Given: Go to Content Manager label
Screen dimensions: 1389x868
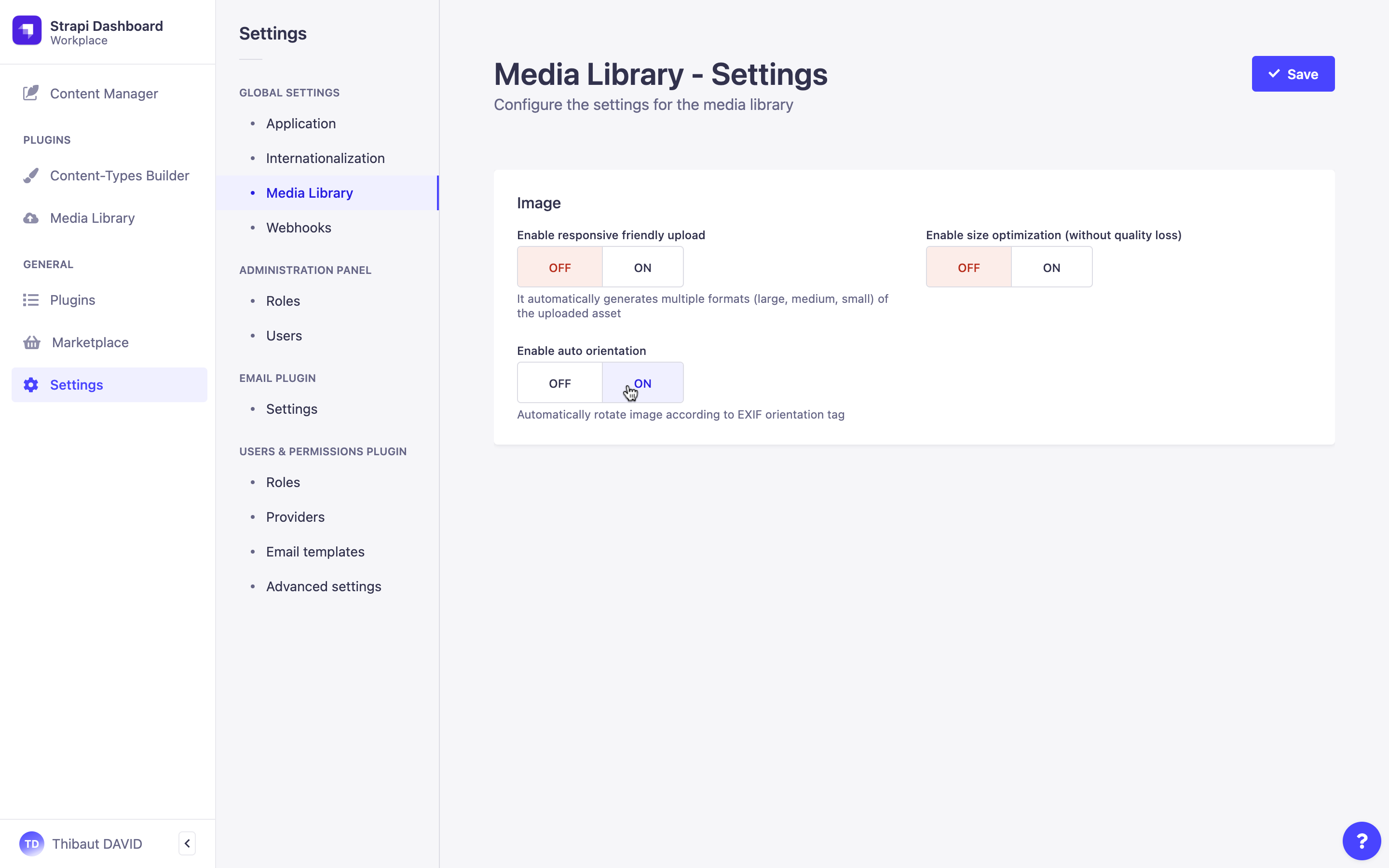Looking at the screenshot, I should 104,94.
